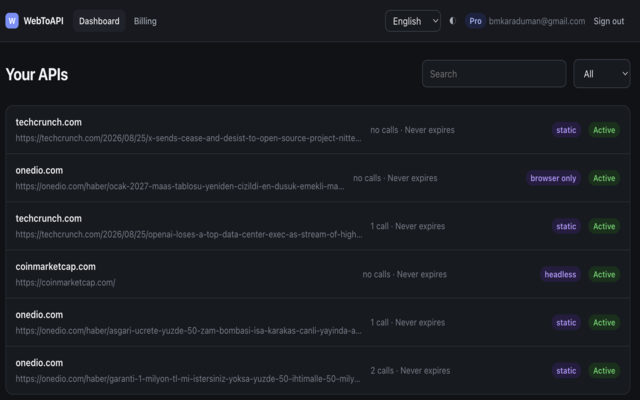Click the Your APIs heading
The width and height of the screenshot is (640, 400).
coord(37,74)
